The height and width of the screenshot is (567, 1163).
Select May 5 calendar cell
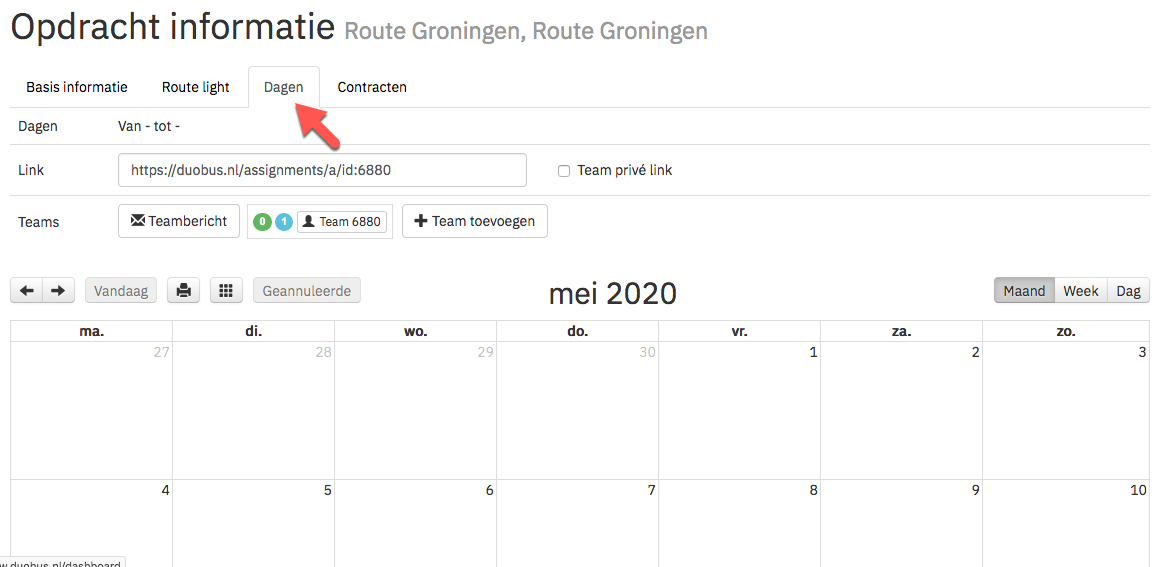(254, 523)
